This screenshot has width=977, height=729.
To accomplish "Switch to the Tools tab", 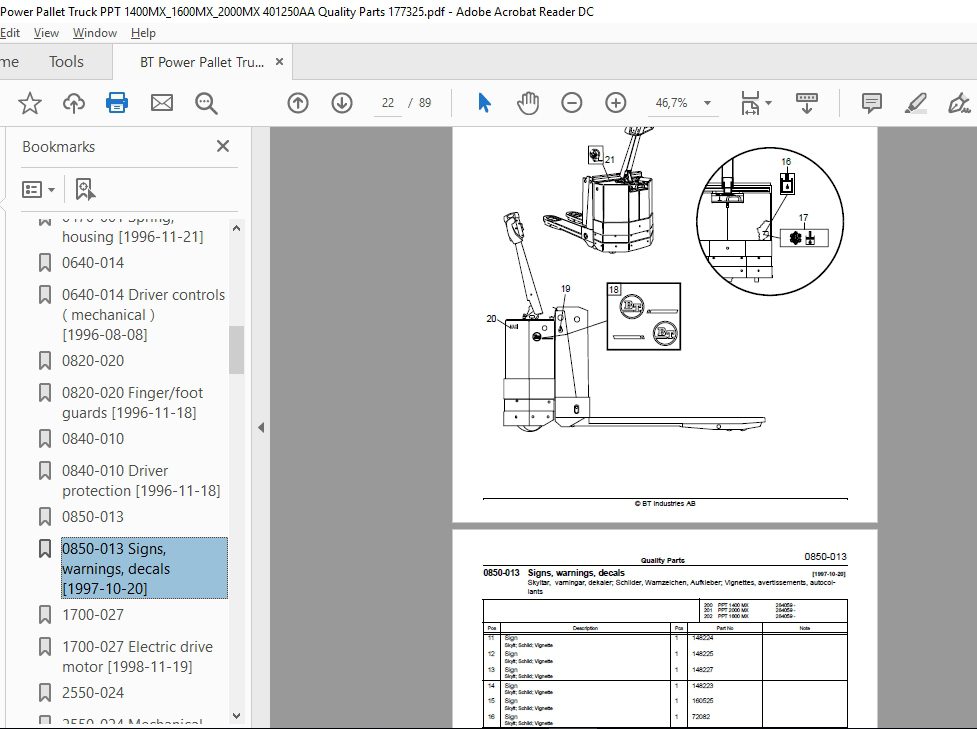I will 66,62.
